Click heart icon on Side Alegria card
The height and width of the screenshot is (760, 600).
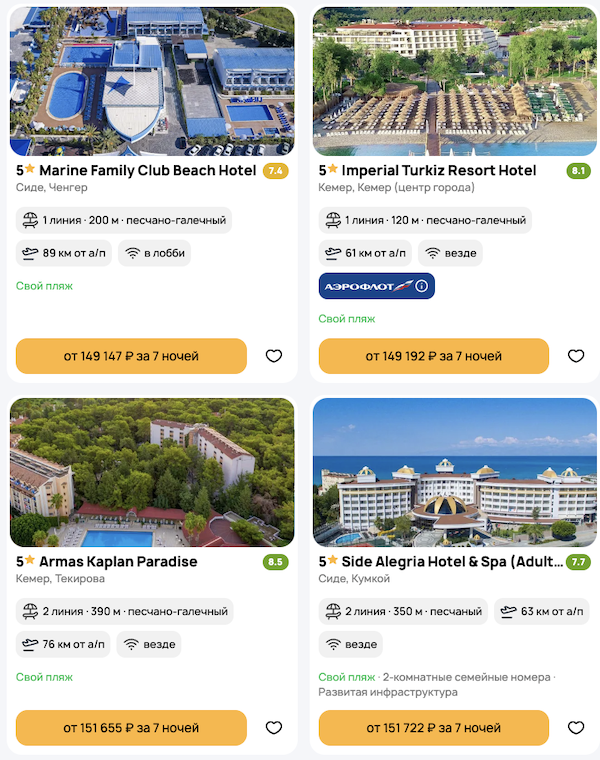click(576, 728)
